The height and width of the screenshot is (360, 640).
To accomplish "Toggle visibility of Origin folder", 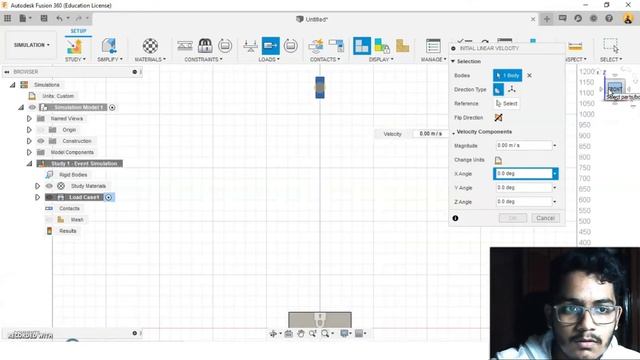I will coord(40,130).
